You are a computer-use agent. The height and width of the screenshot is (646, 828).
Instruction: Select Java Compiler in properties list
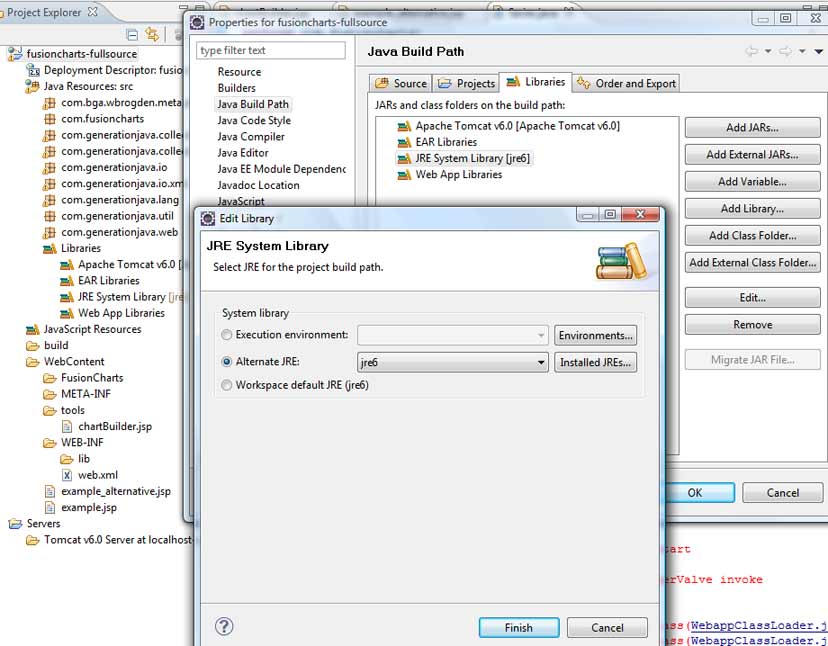(x=251, y=137)
